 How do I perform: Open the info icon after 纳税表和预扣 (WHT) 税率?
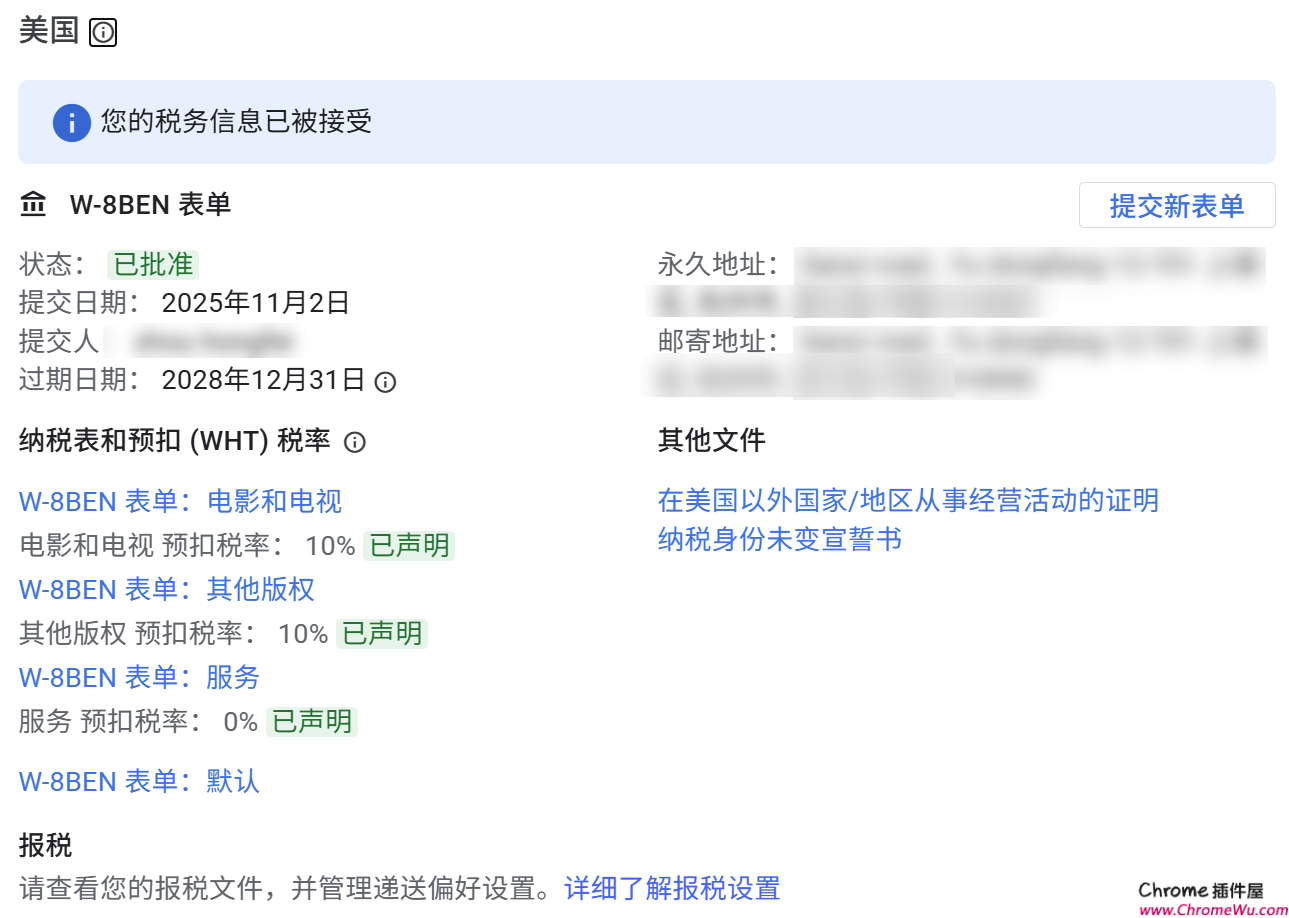pyautogui.click(x=355, y=441)
